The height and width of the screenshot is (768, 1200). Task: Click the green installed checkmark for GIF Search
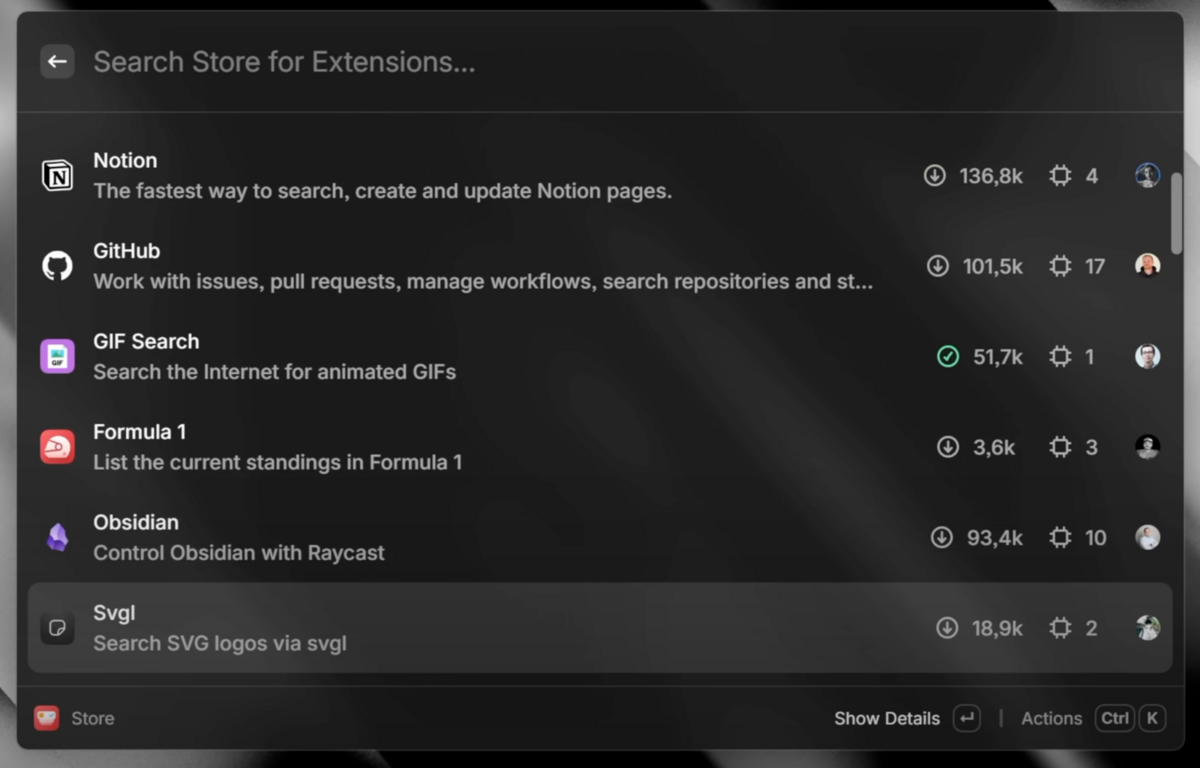click(x=947, y=357)
